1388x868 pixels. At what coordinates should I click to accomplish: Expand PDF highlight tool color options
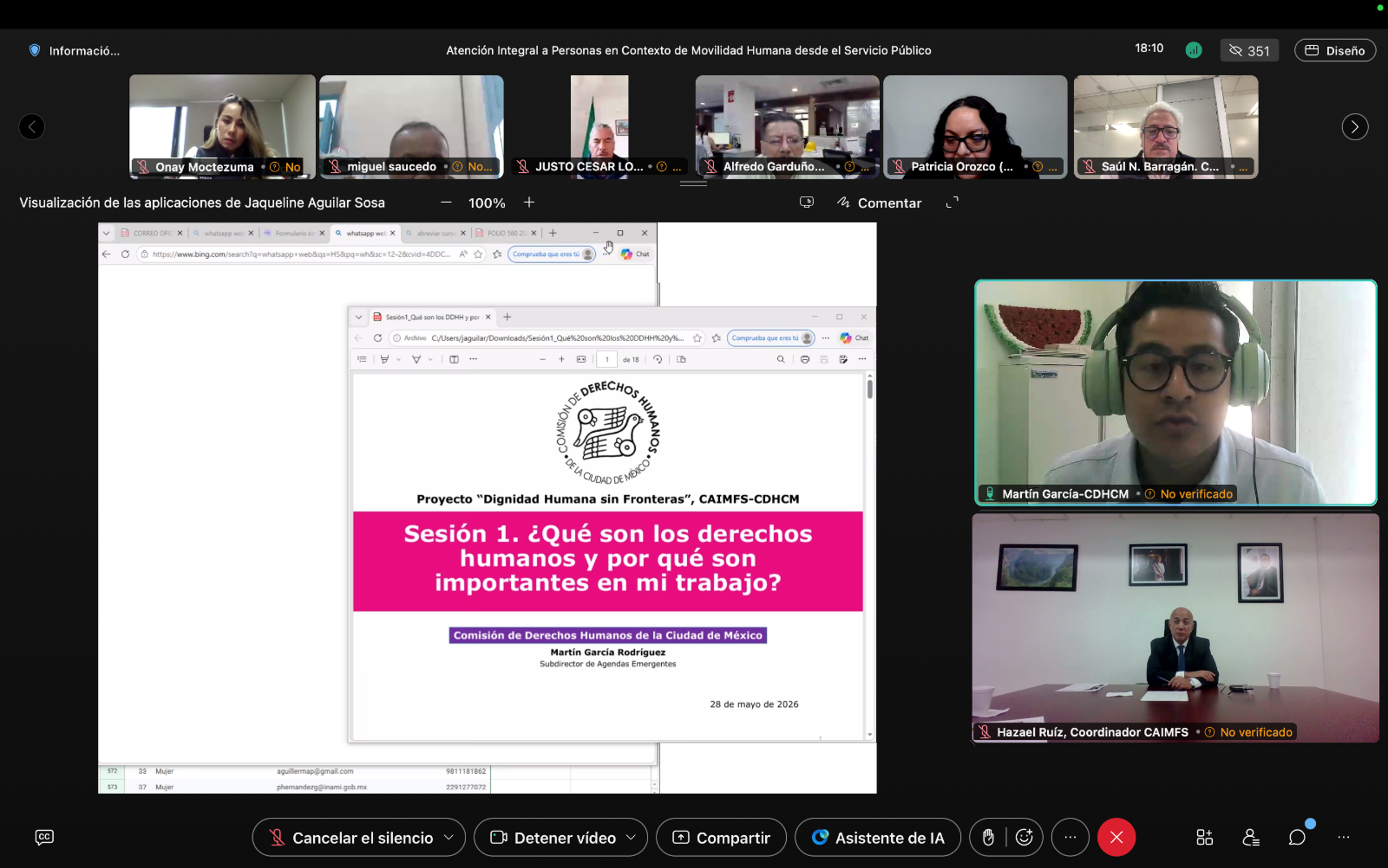tap(398, 360)
